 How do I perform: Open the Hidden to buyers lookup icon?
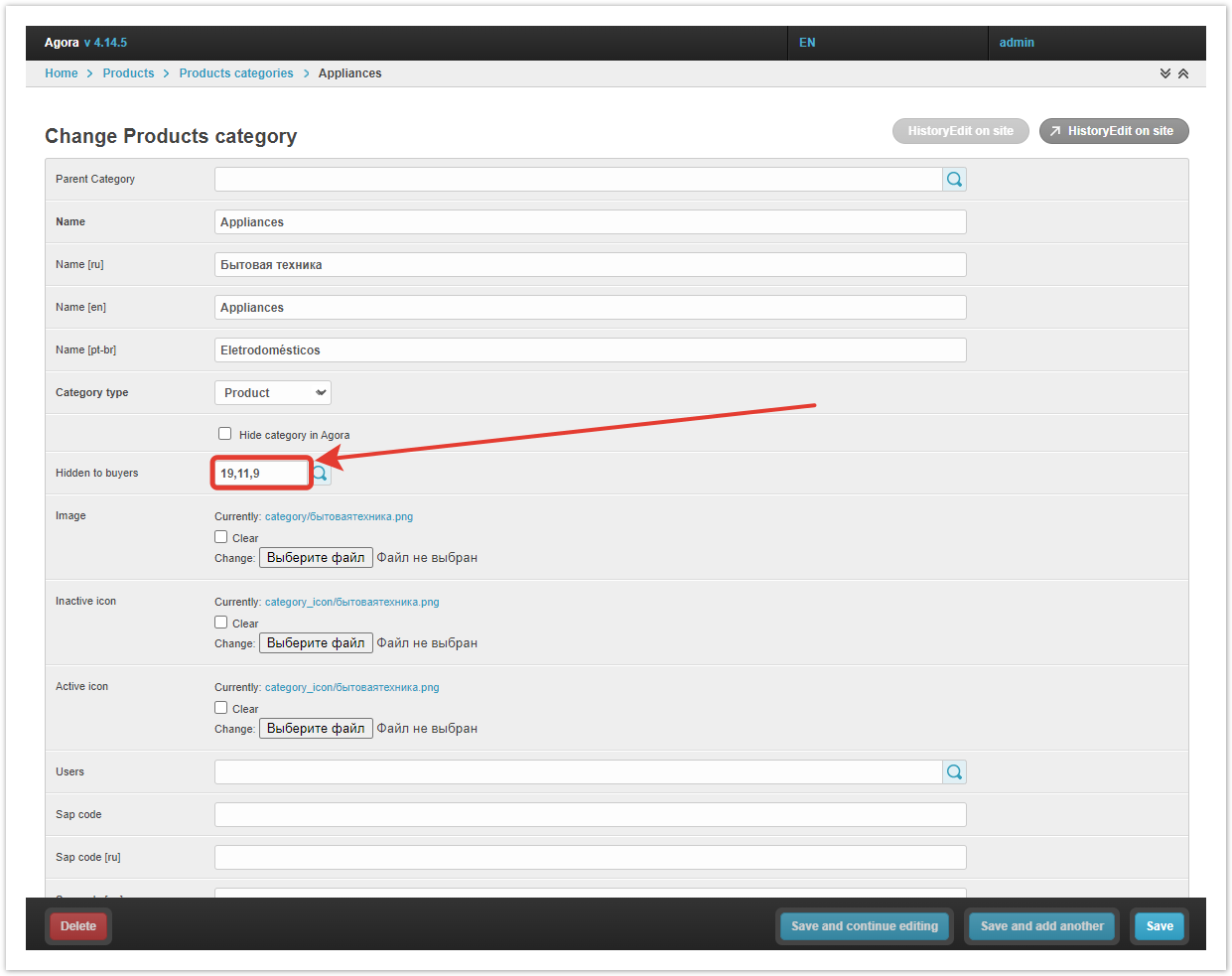(x=321, y=474)
